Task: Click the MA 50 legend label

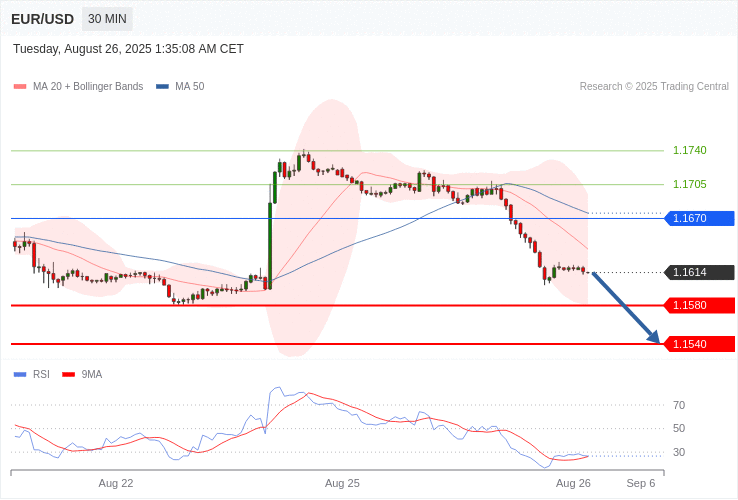Action: click(190, 87)
